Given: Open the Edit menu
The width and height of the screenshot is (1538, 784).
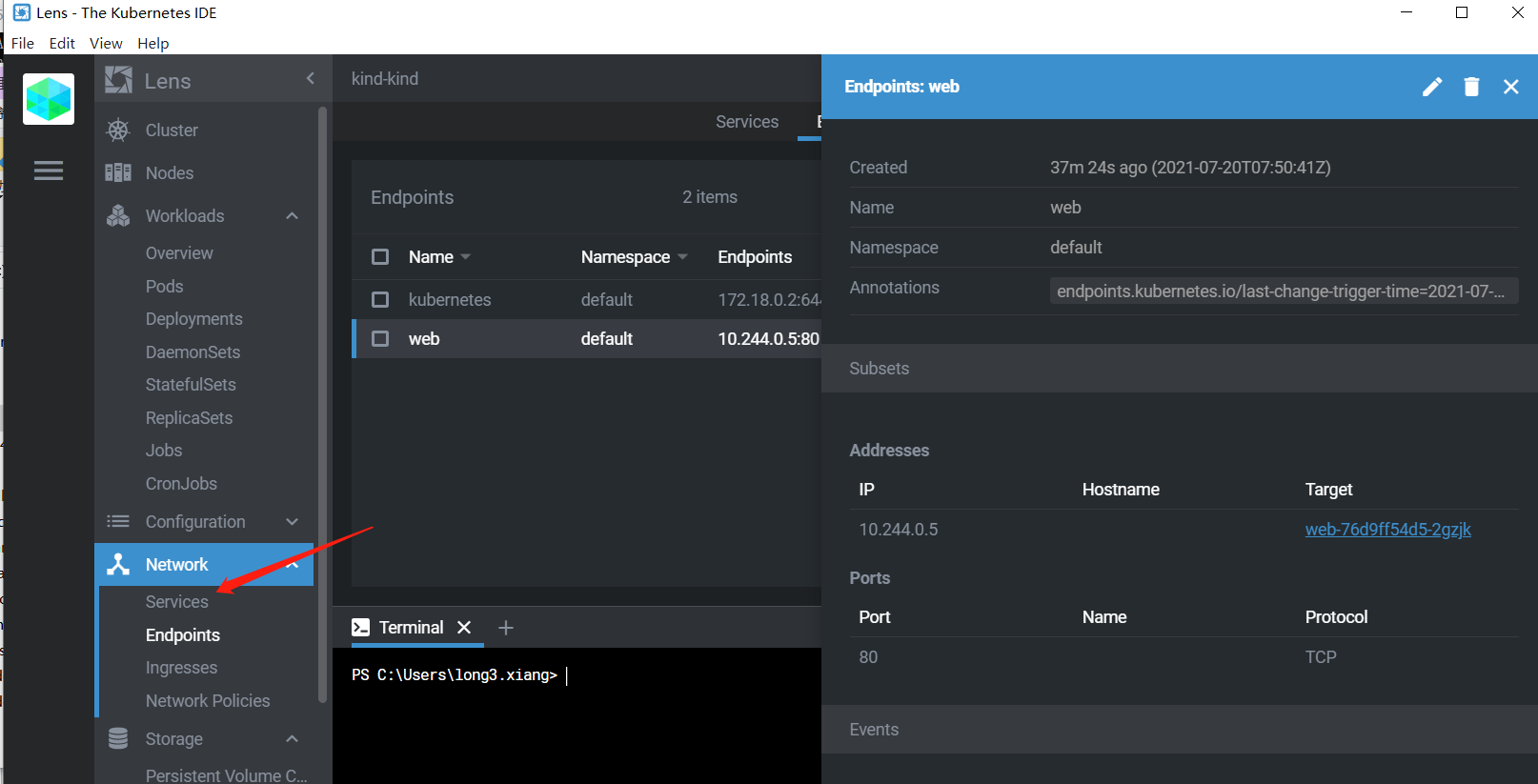Looking at the screenshot, I should click(62, 43).
